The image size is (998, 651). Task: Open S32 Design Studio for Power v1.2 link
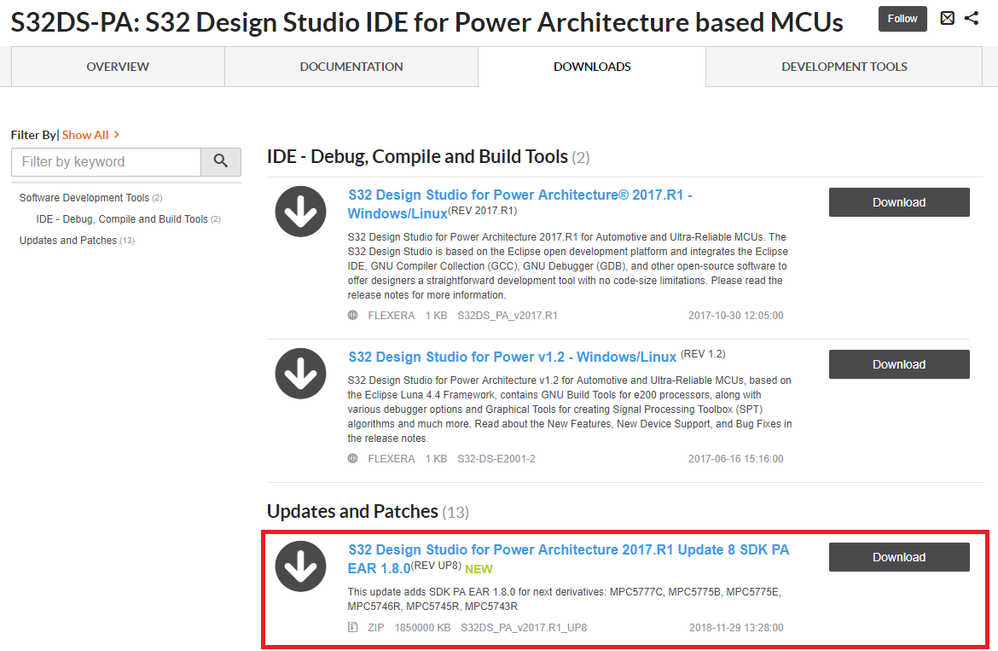tap(512, 357)
